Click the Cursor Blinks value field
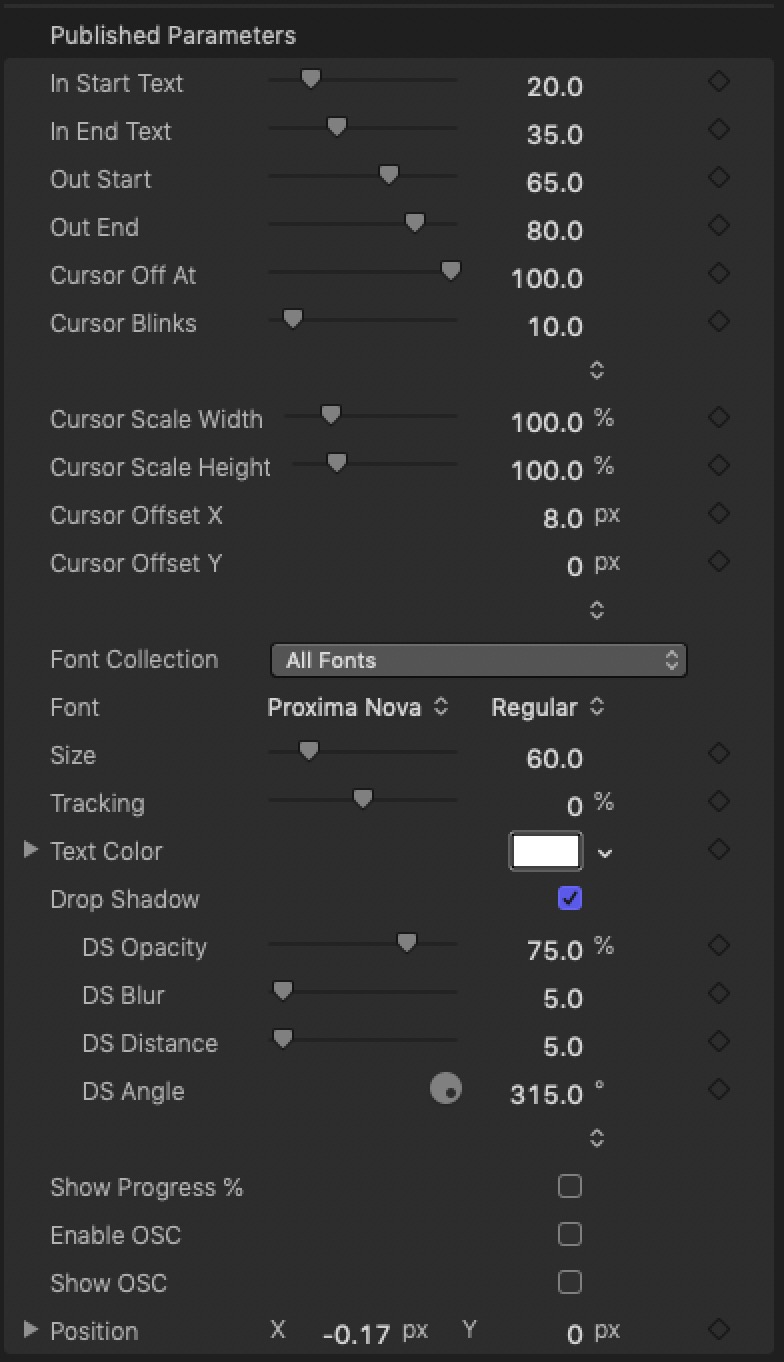 (x=555, y=327)
